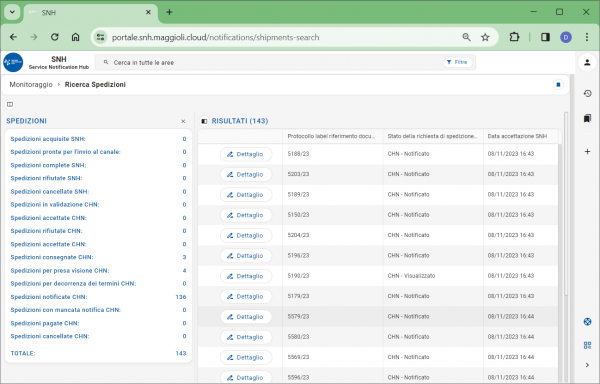This screenshot has width=600, height=384.
Task: Open Dettaglio for protocol 5189/23
Action: click(246, 195)
